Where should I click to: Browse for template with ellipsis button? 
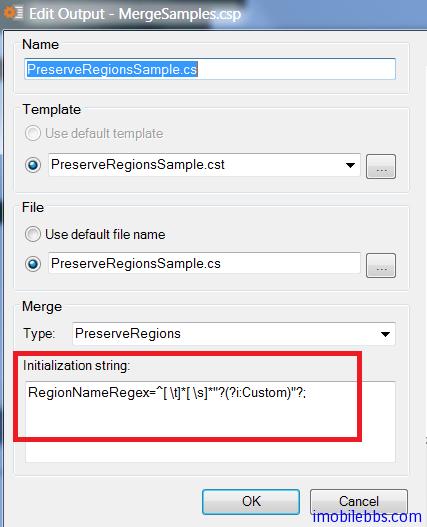point(381,166)
